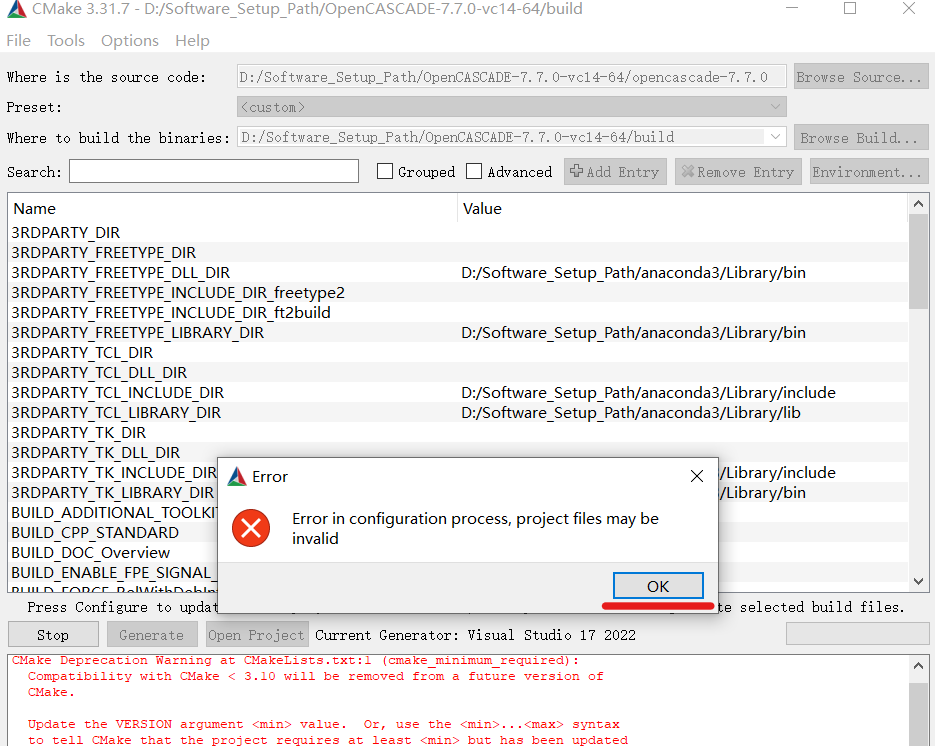Click value of 3RDPARTY_FREETYPE_LIBRARY_DIR
The width and height of the screenshot is (935, 746).
tap(633, 333)
